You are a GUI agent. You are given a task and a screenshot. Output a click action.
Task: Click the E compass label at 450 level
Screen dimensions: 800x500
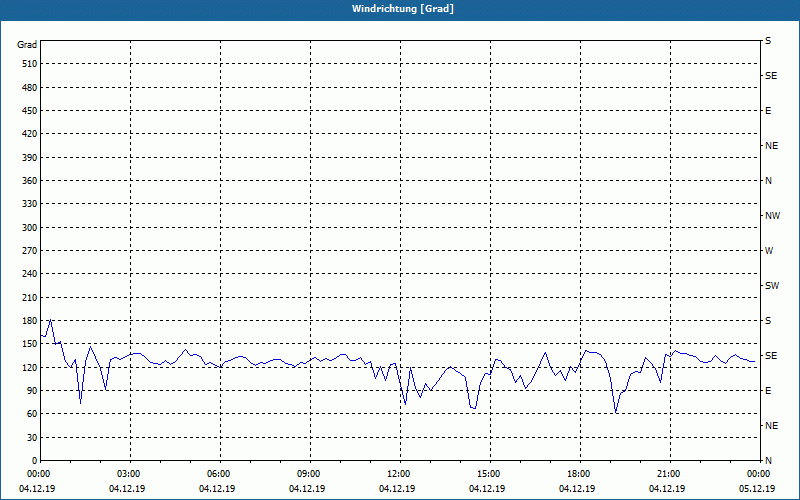pyautogui.click(x=768, y=111)
